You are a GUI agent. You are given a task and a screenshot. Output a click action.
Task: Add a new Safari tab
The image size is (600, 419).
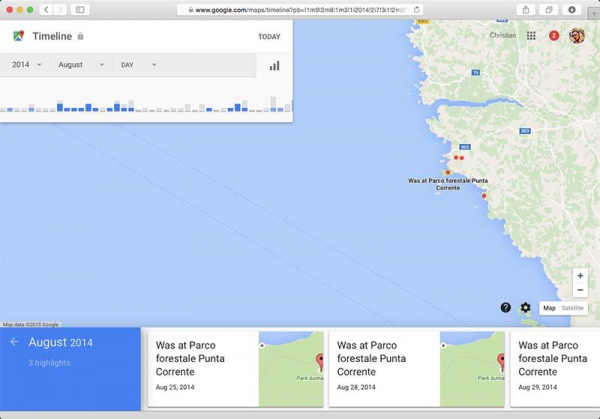point(594,13)
